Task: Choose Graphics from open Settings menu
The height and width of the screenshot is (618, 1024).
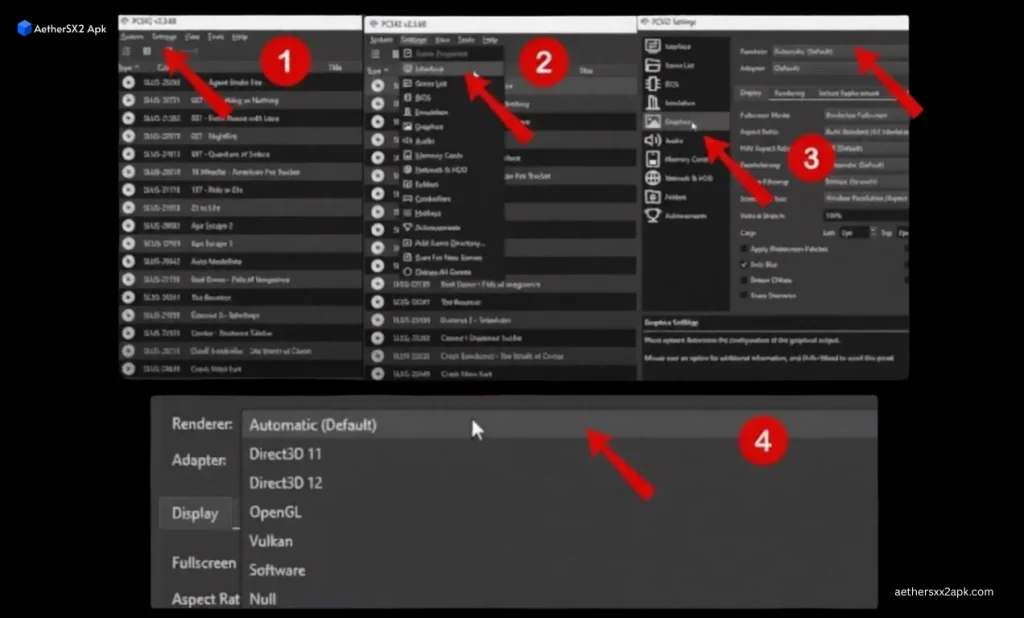Action: (452, 126)
